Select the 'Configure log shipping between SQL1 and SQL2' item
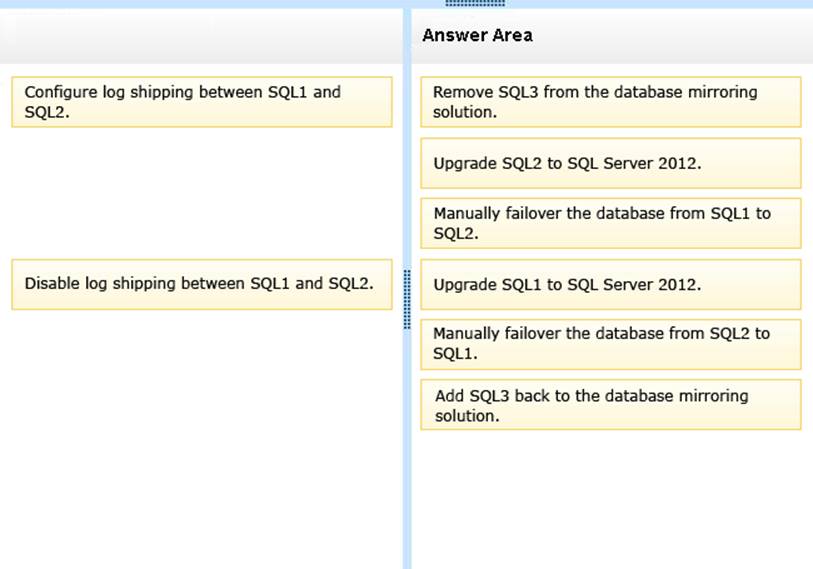813x569 pixels. 201,102
